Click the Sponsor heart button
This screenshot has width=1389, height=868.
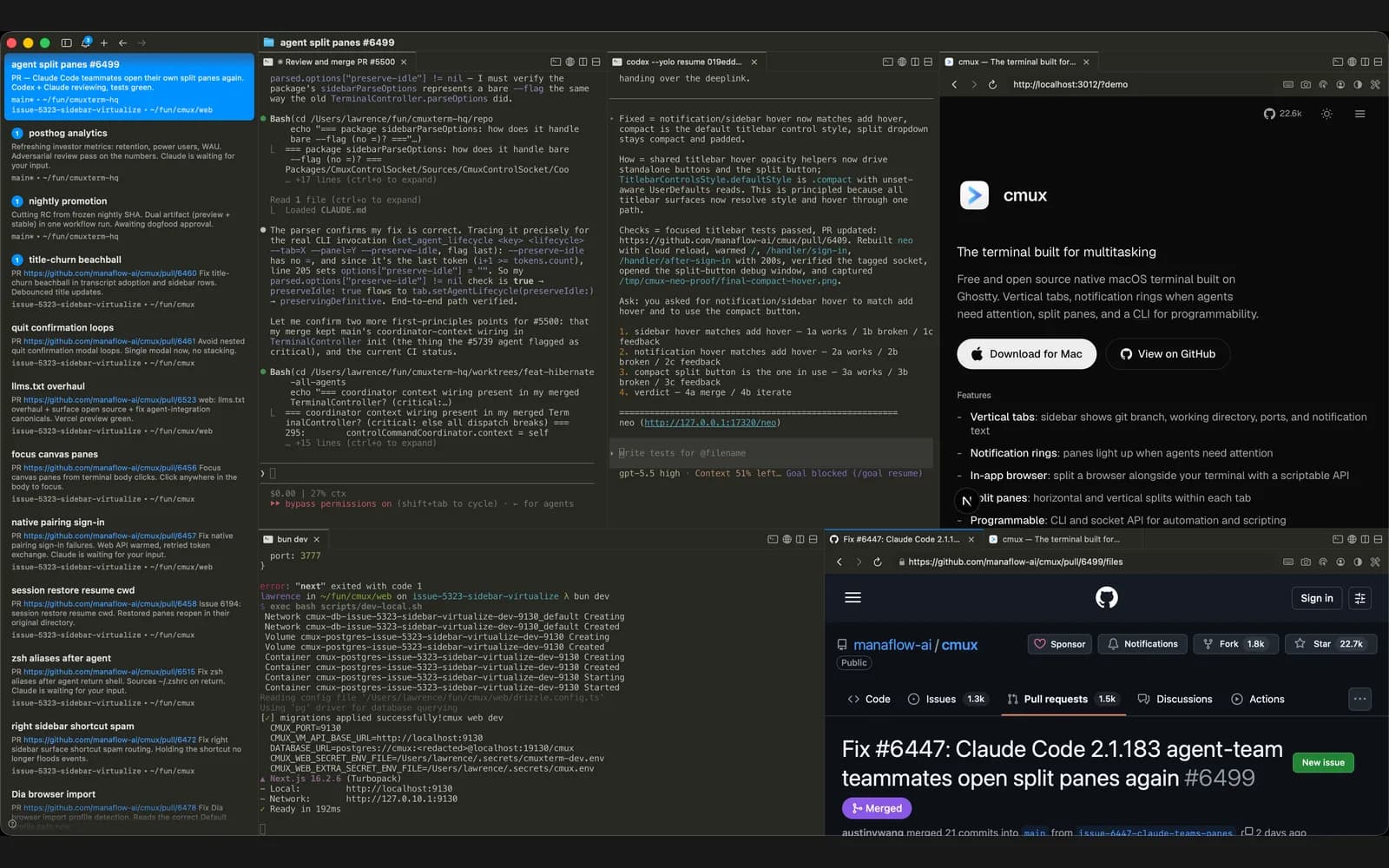point(1059,644)
